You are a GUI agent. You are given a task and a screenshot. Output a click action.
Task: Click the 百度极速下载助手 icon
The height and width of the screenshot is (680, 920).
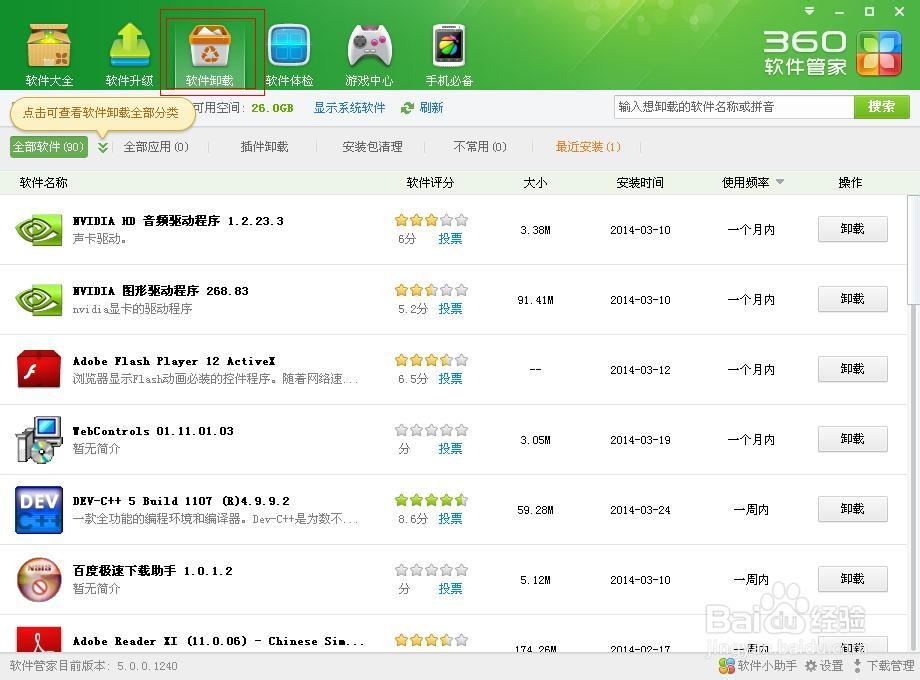click(39, 580)
